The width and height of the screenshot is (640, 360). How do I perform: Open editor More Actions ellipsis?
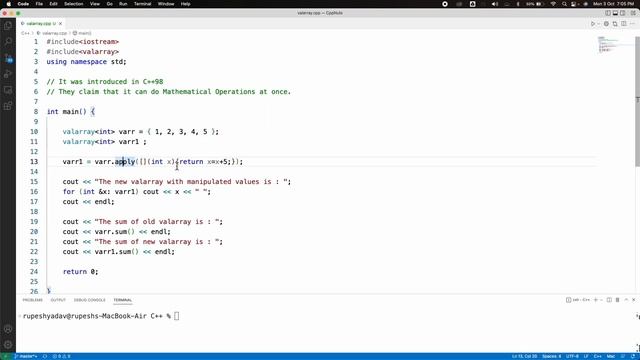632,24
